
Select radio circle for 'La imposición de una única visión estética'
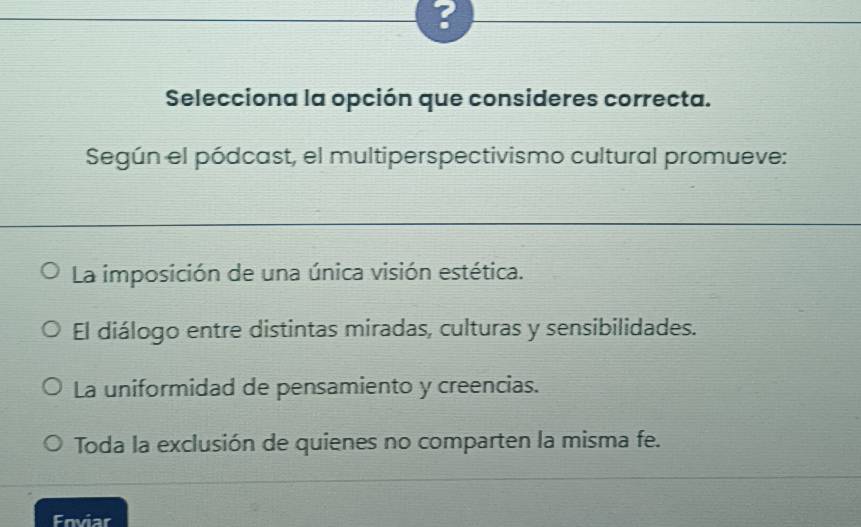point(51,271)
